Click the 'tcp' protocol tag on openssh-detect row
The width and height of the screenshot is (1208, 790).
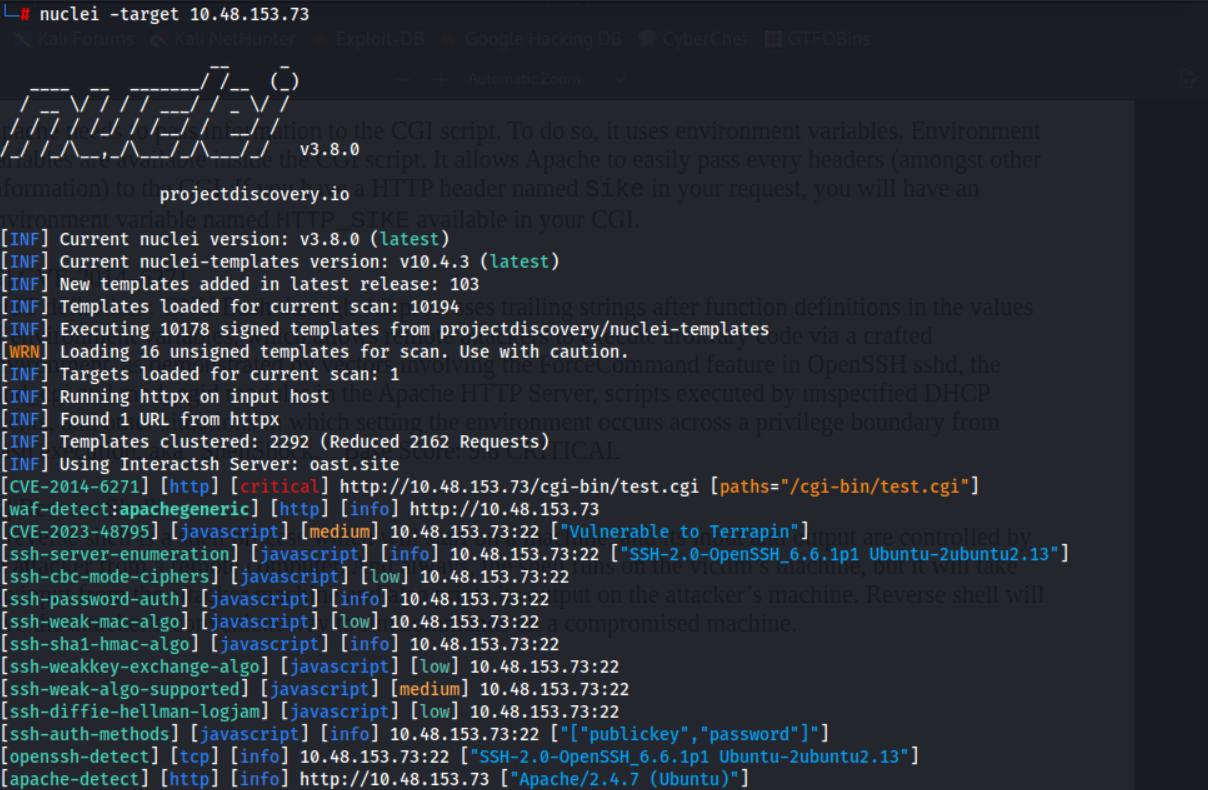195,757
